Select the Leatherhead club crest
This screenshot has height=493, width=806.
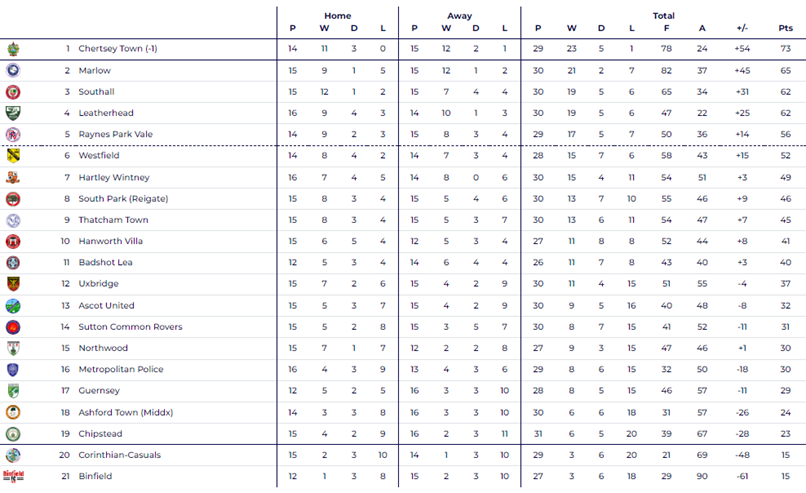click(13, 113)
